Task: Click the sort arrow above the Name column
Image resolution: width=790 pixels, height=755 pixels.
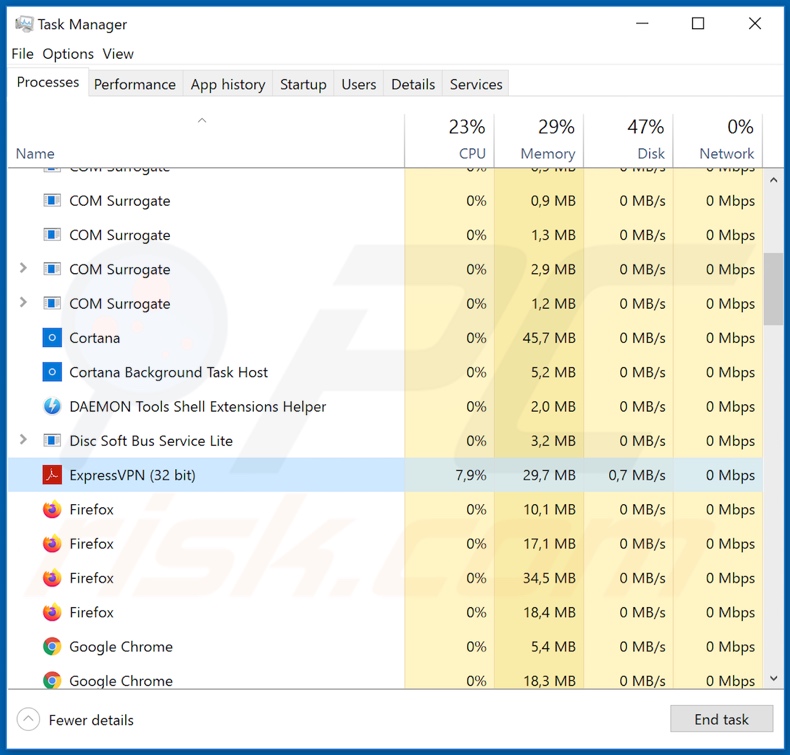Action: coord(202,120)
